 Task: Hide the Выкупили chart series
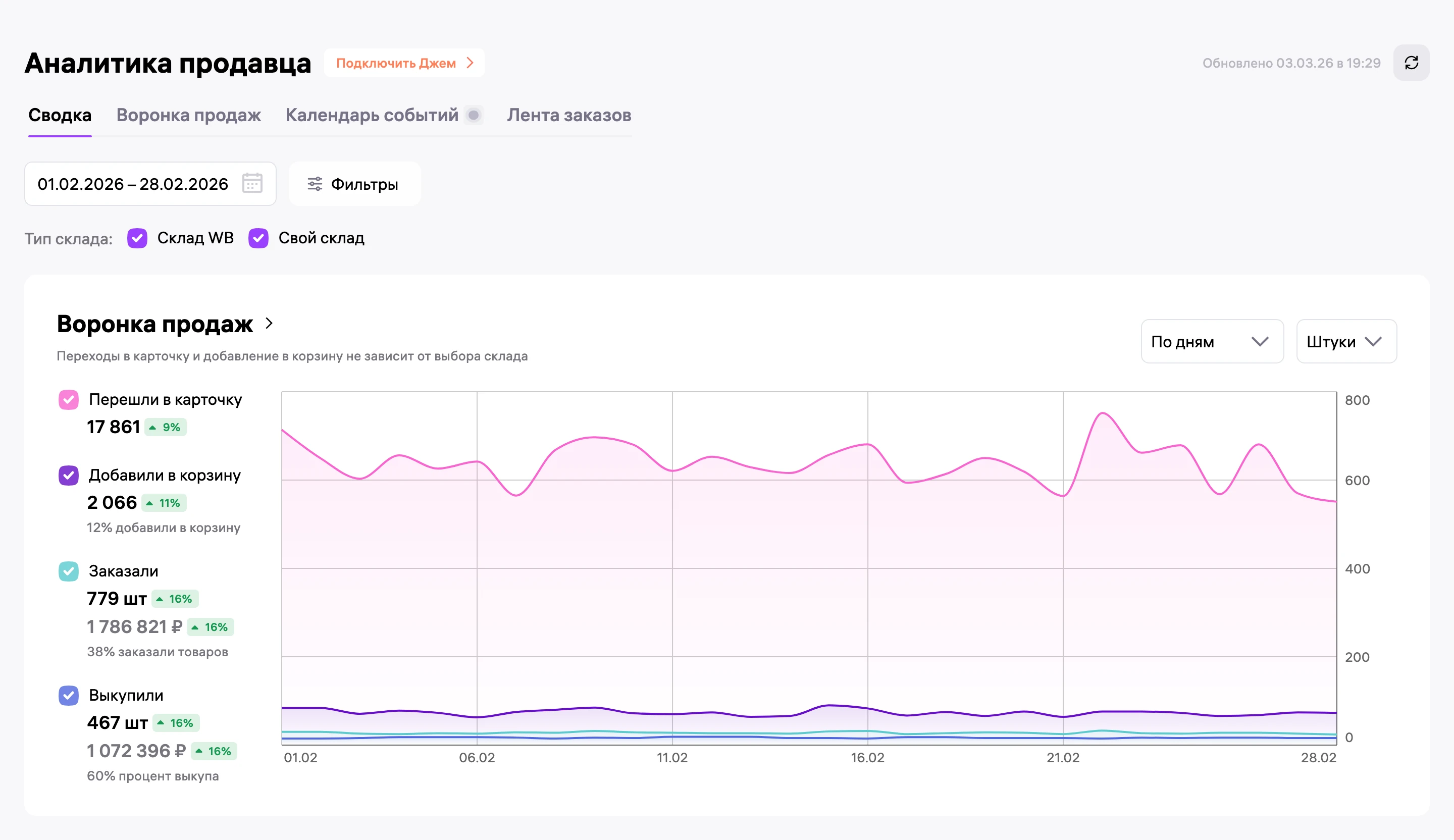coord(69,695)
